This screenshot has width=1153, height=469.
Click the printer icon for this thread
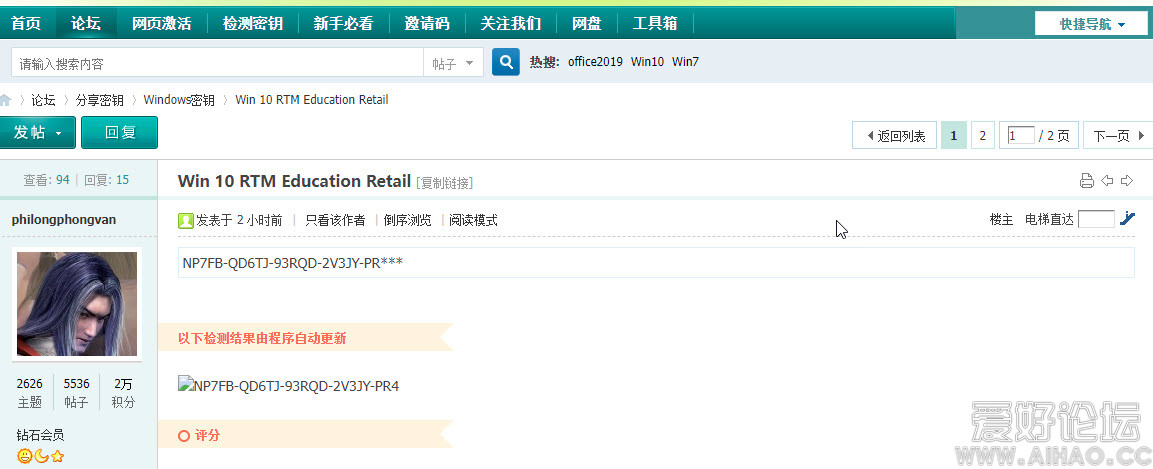pos(1087,181)
